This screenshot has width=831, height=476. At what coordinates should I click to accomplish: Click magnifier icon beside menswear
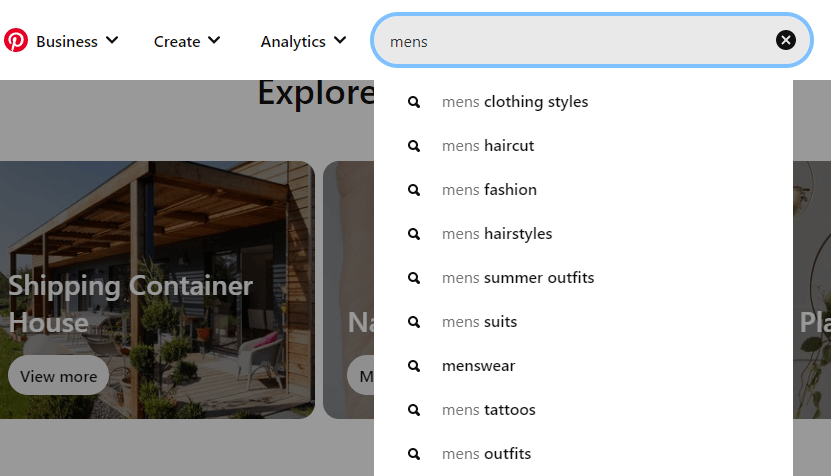414,366
